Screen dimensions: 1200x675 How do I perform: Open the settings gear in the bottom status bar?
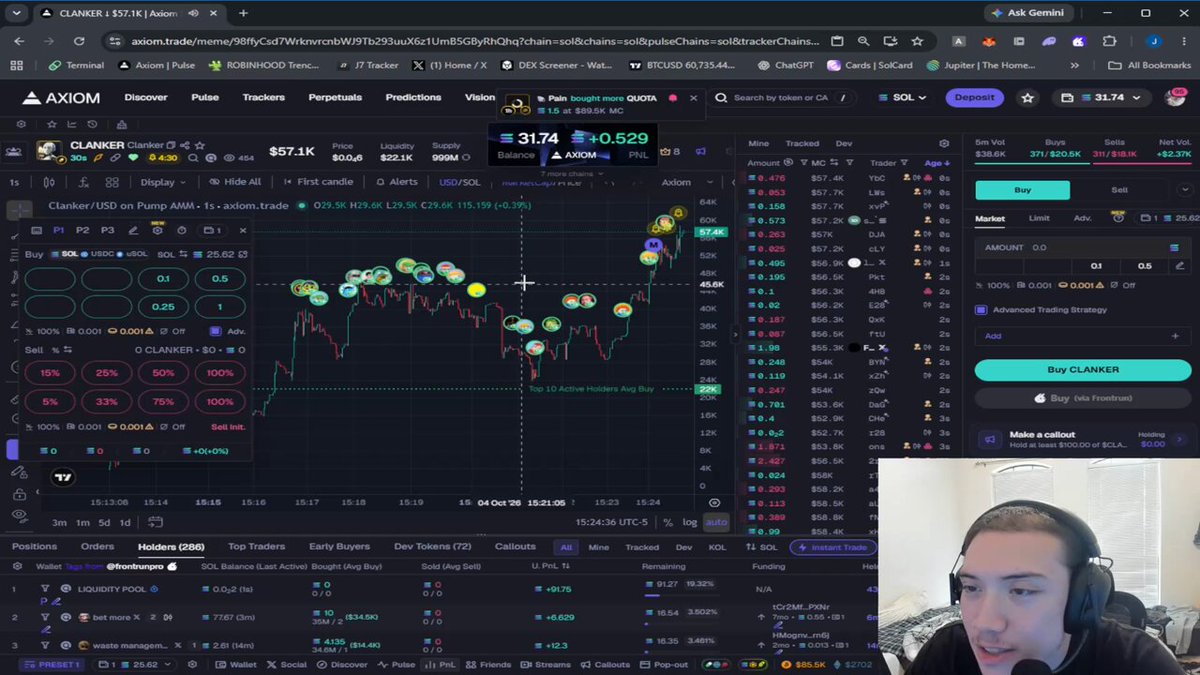[192, 664]
